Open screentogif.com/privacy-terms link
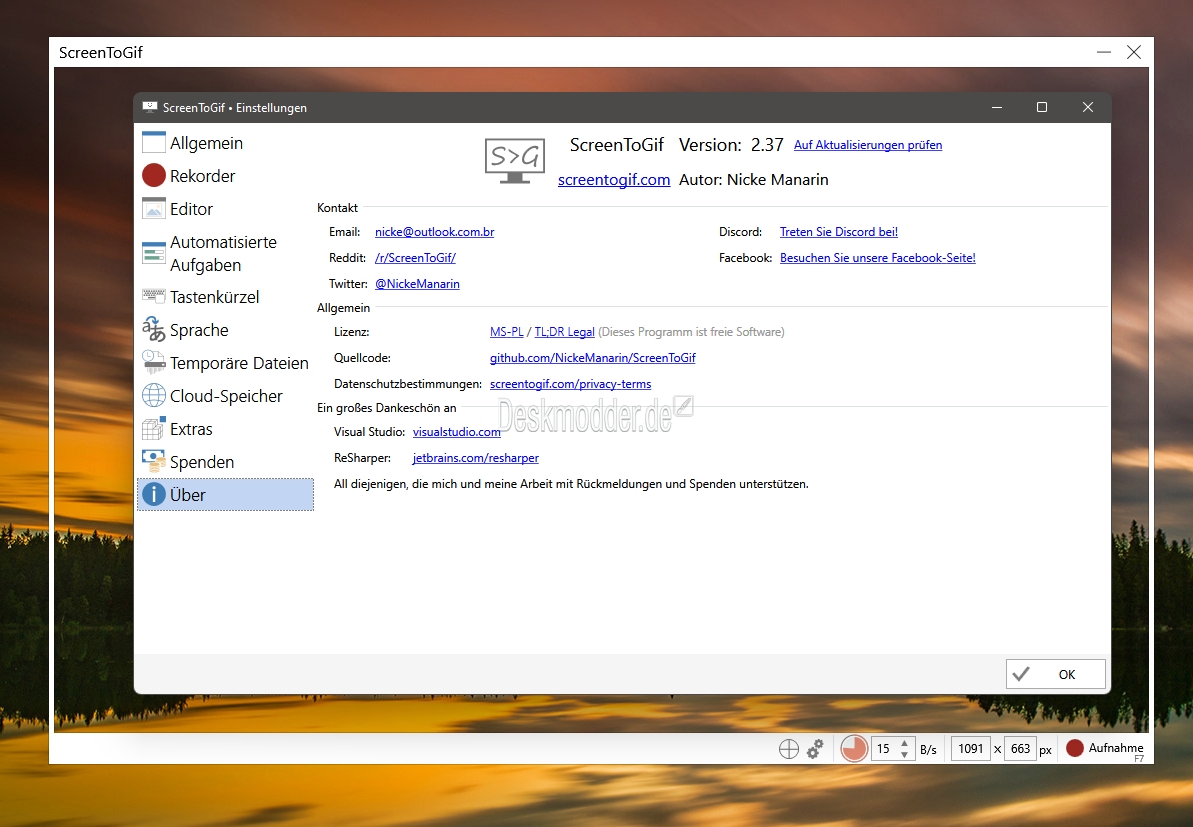 coord(571,383)
